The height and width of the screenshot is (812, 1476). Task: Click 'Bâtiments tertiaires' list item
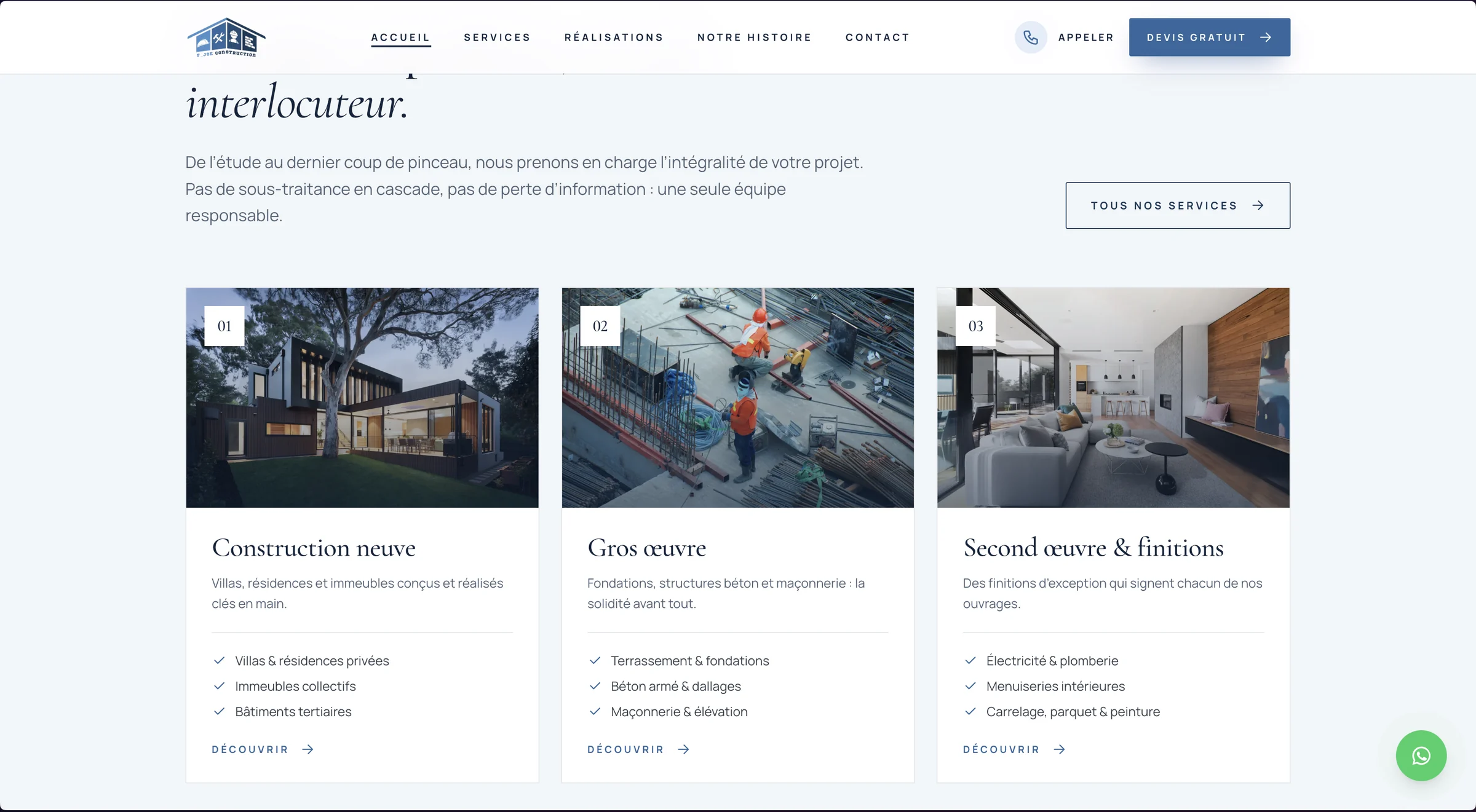[293, 711]
